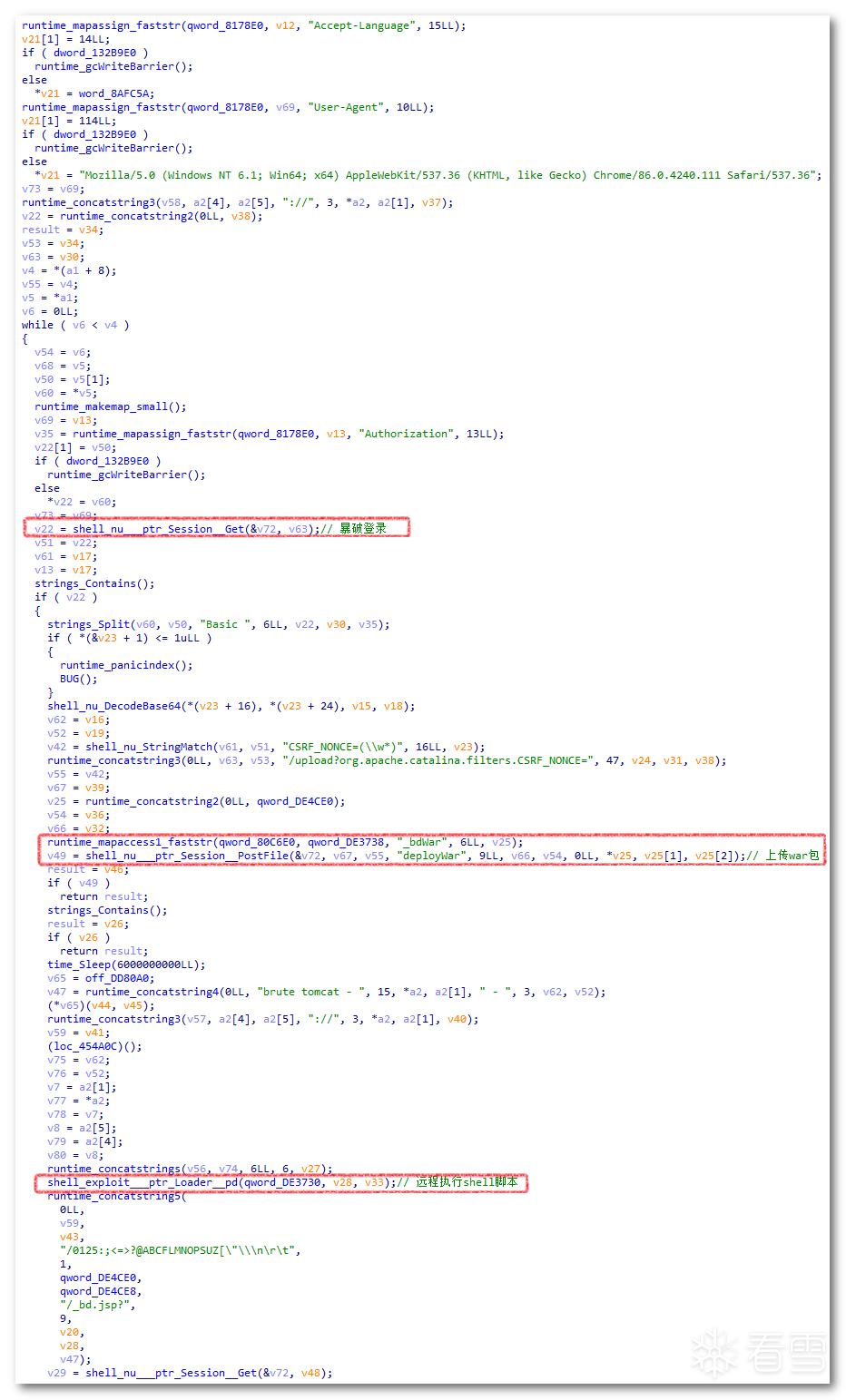
Task: Click the runtime_concatstring3(v58, ...) call line
Action: [x=238, y=202]
